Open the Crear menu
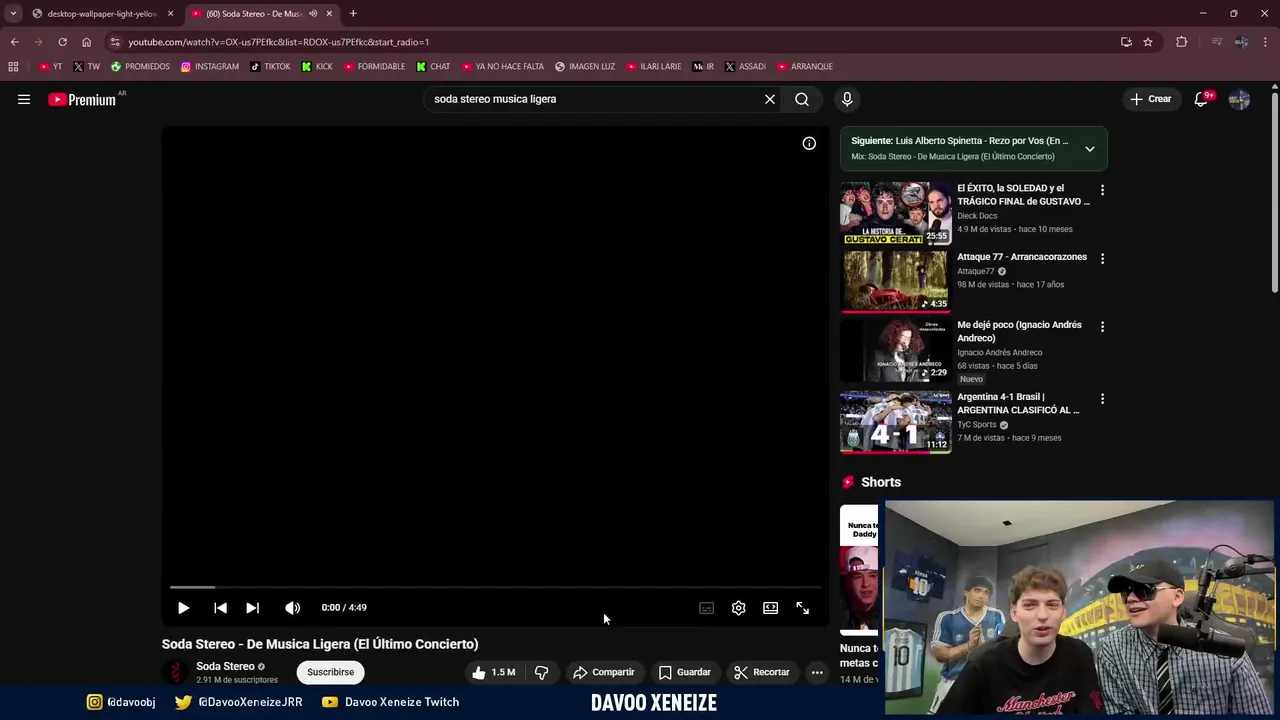 pyautogui.click(x=1151, y=99)
